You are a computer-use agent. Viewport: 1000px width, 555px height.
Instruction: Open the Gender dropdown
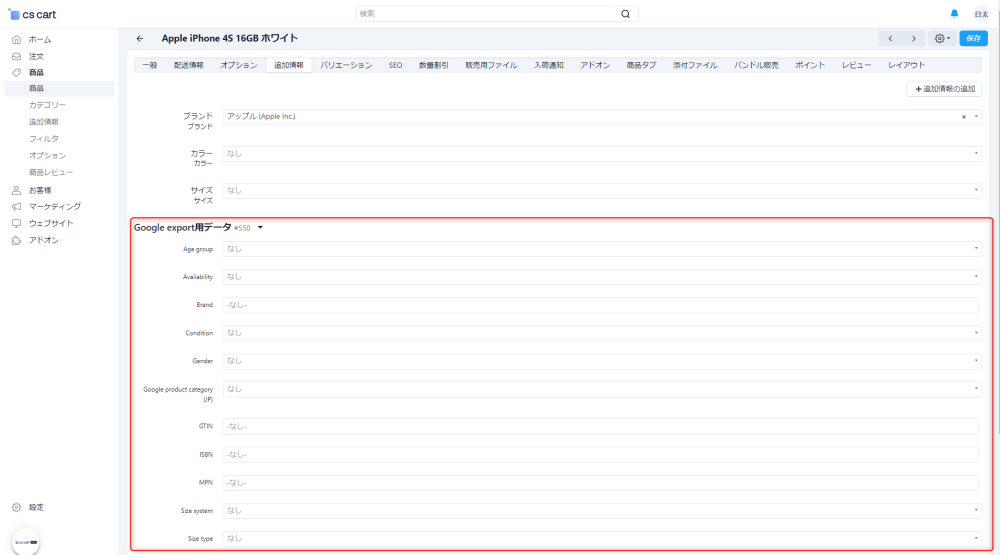pos(601,361)
